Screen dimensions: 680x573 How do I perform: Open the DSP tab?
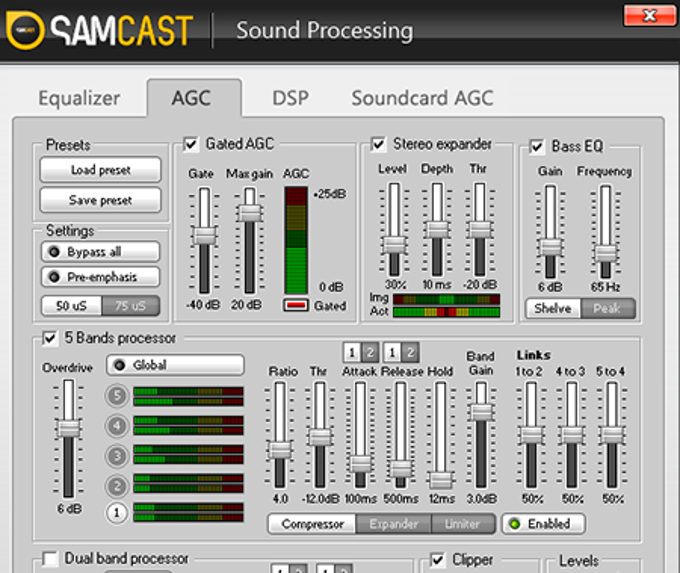[x=290, y=98]
